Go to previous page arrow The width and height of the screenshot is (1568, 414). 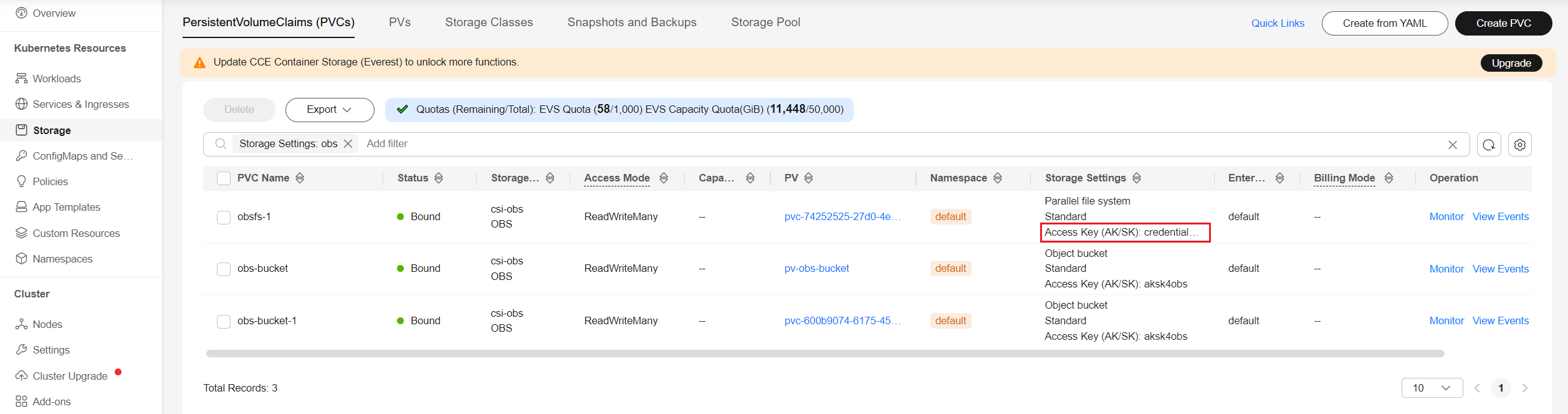point(1477,388)
